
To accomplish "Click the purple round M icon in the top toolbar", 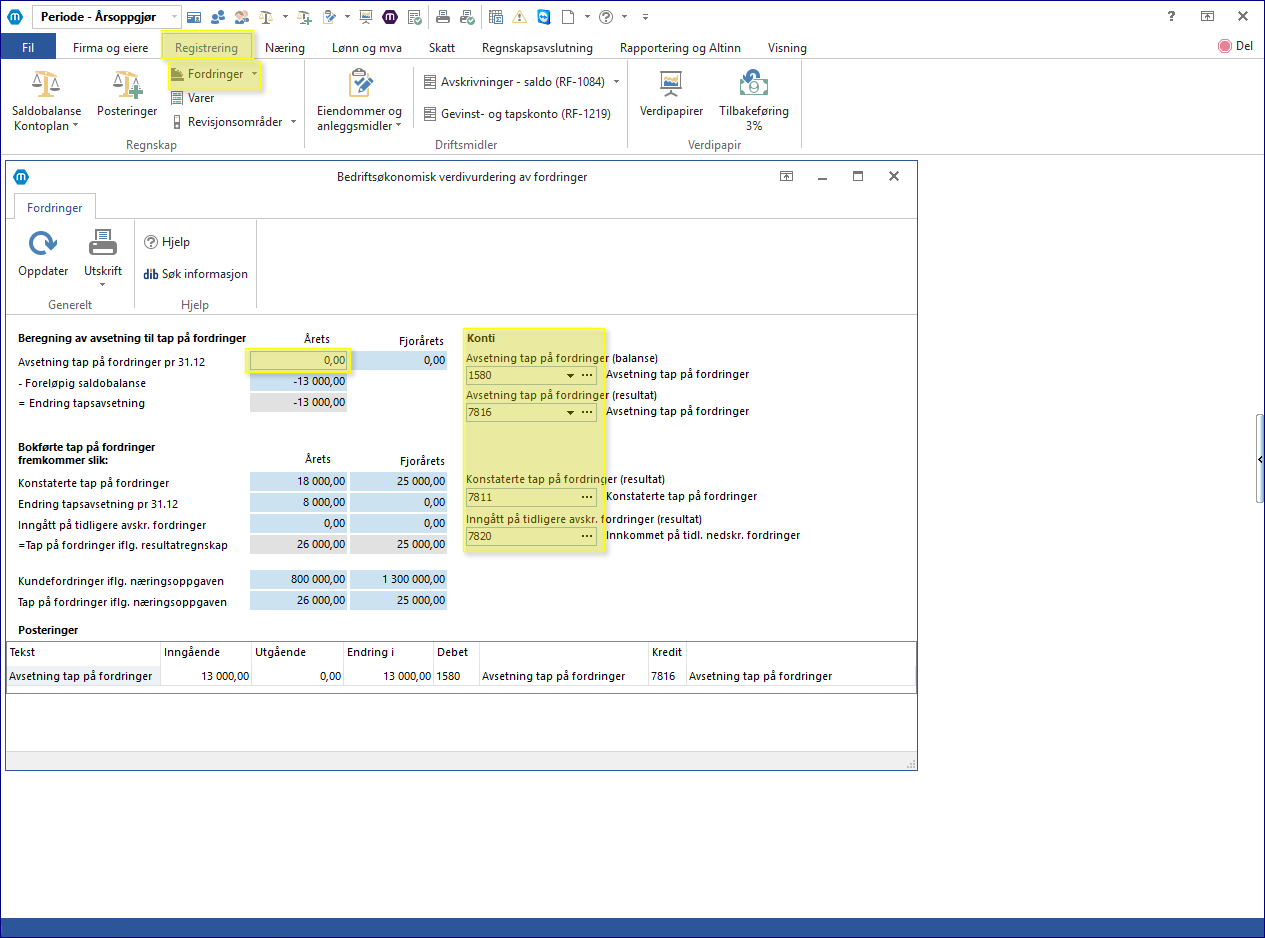I will (x=390, y=17).
